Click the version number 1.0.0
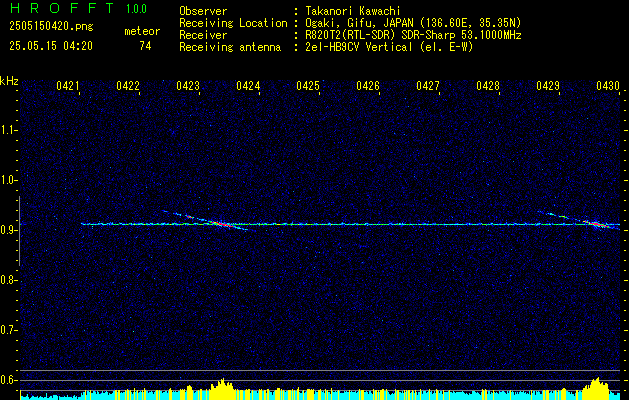 (x=136, y=9)
